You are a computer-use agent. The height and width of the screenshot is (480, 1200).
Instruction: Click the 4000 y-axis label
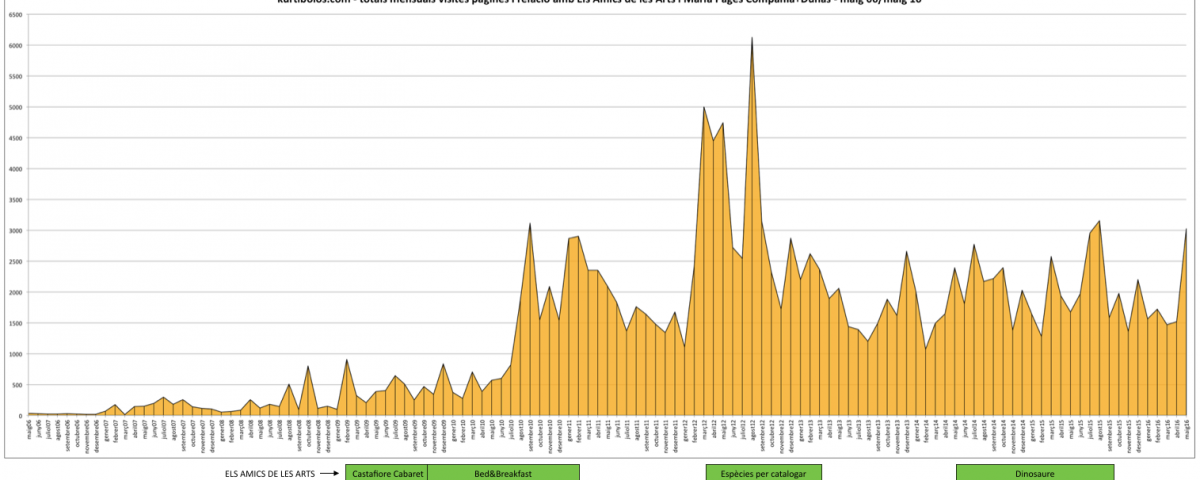click(x=13, y=169)
